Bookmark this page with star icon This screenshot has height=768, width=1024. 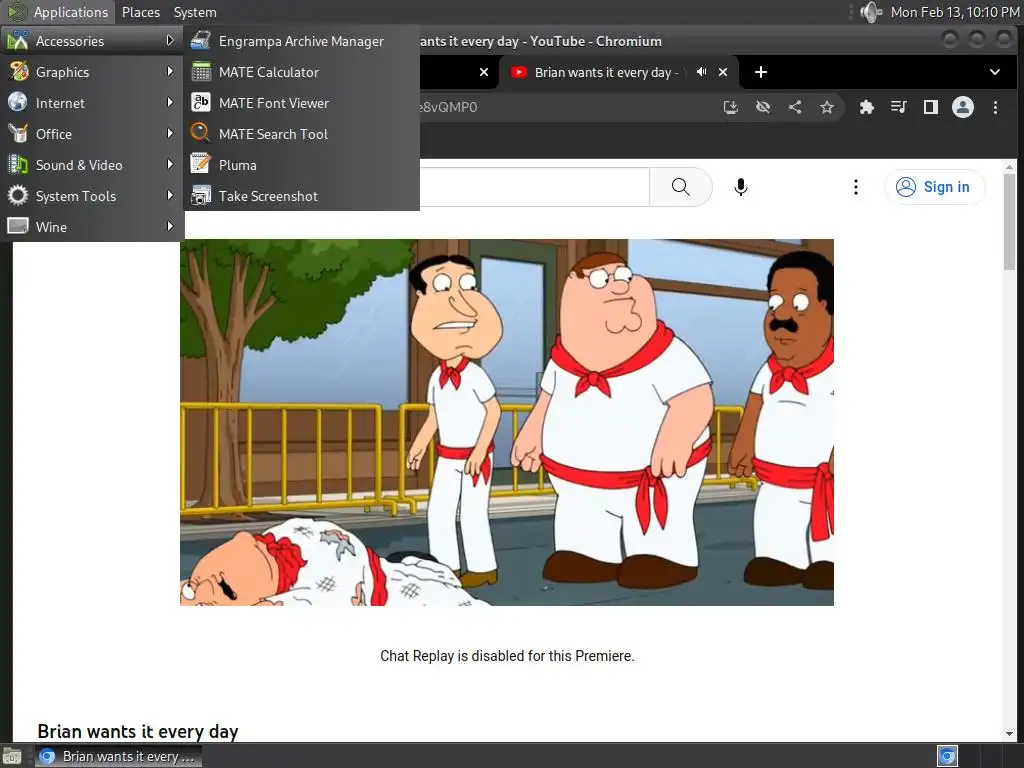[827, 107]
